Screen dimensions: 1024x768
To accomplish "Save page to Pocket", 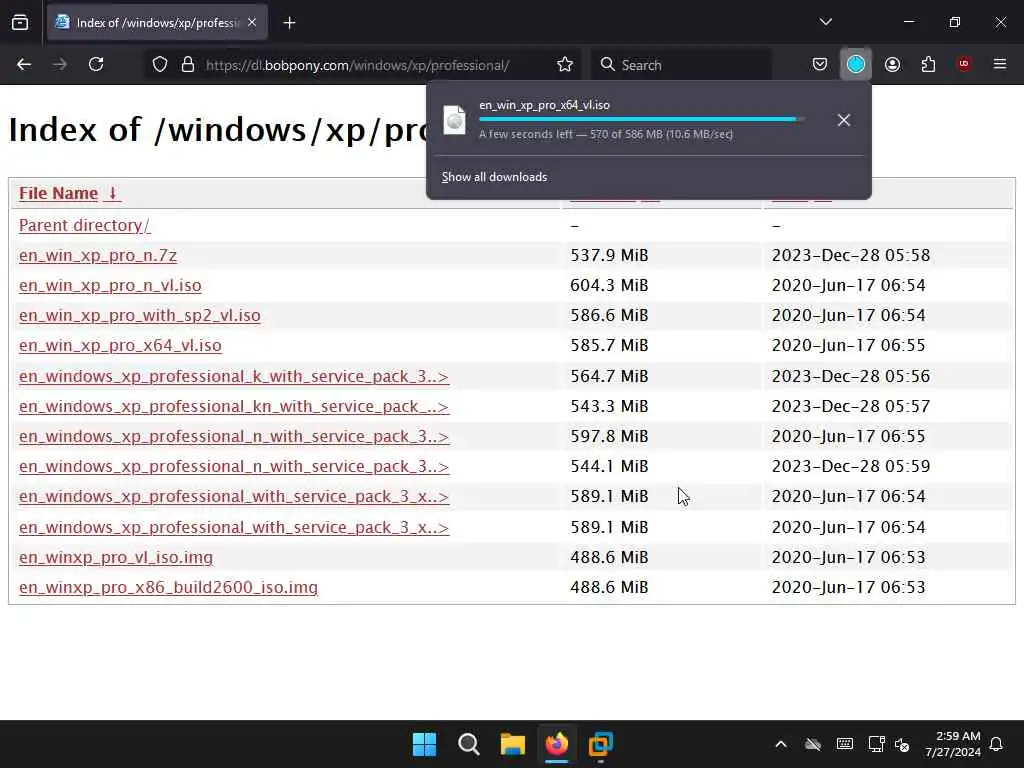I will coord(820,64).
